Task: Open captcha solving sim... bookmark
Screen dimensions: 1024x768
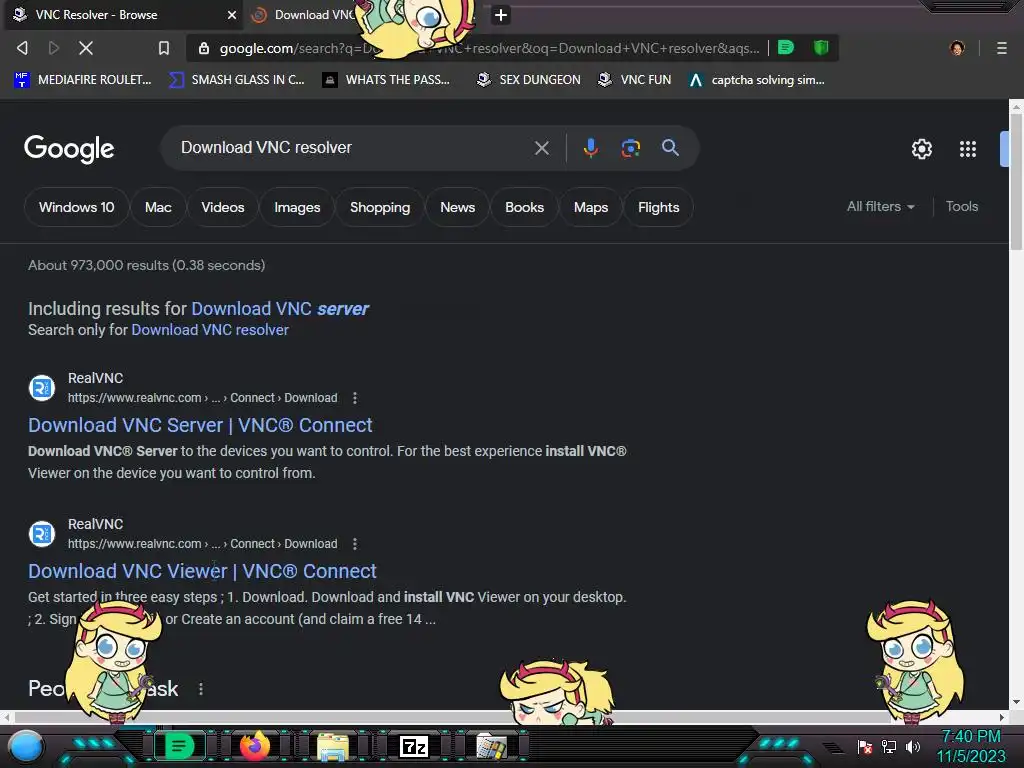Action: pos(757,80)
